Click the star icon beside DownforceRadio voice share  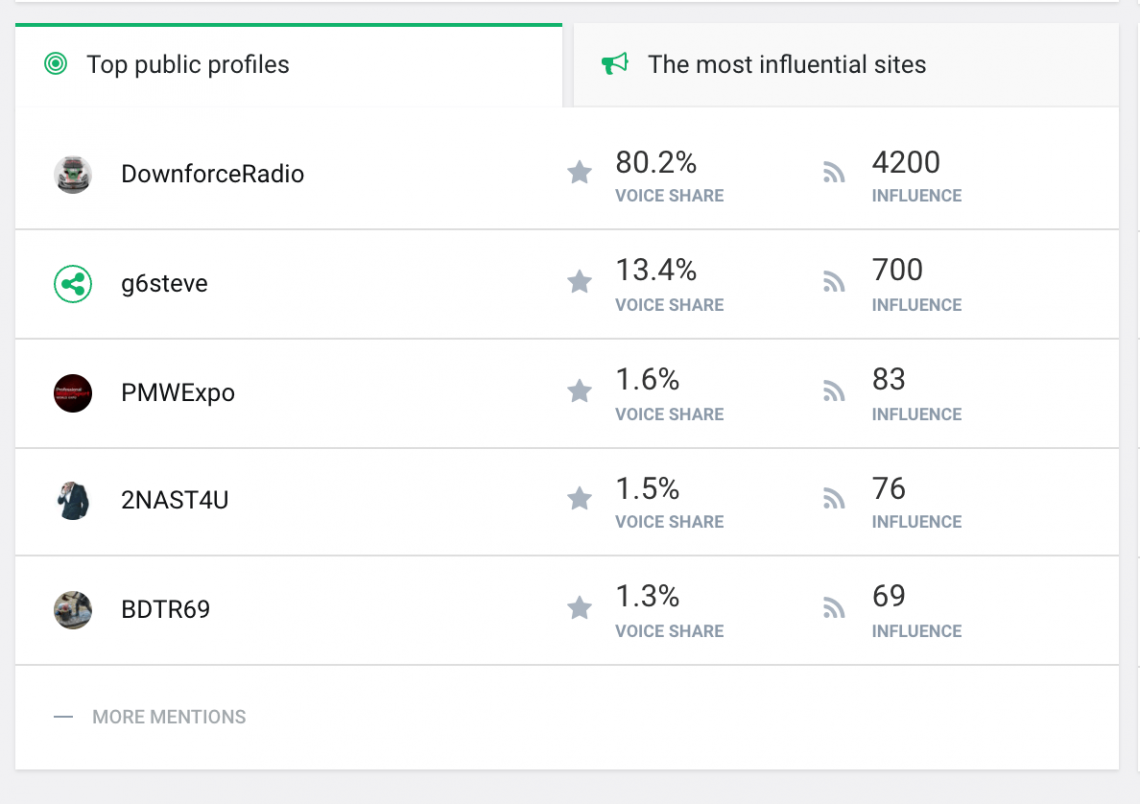[580, 173]
